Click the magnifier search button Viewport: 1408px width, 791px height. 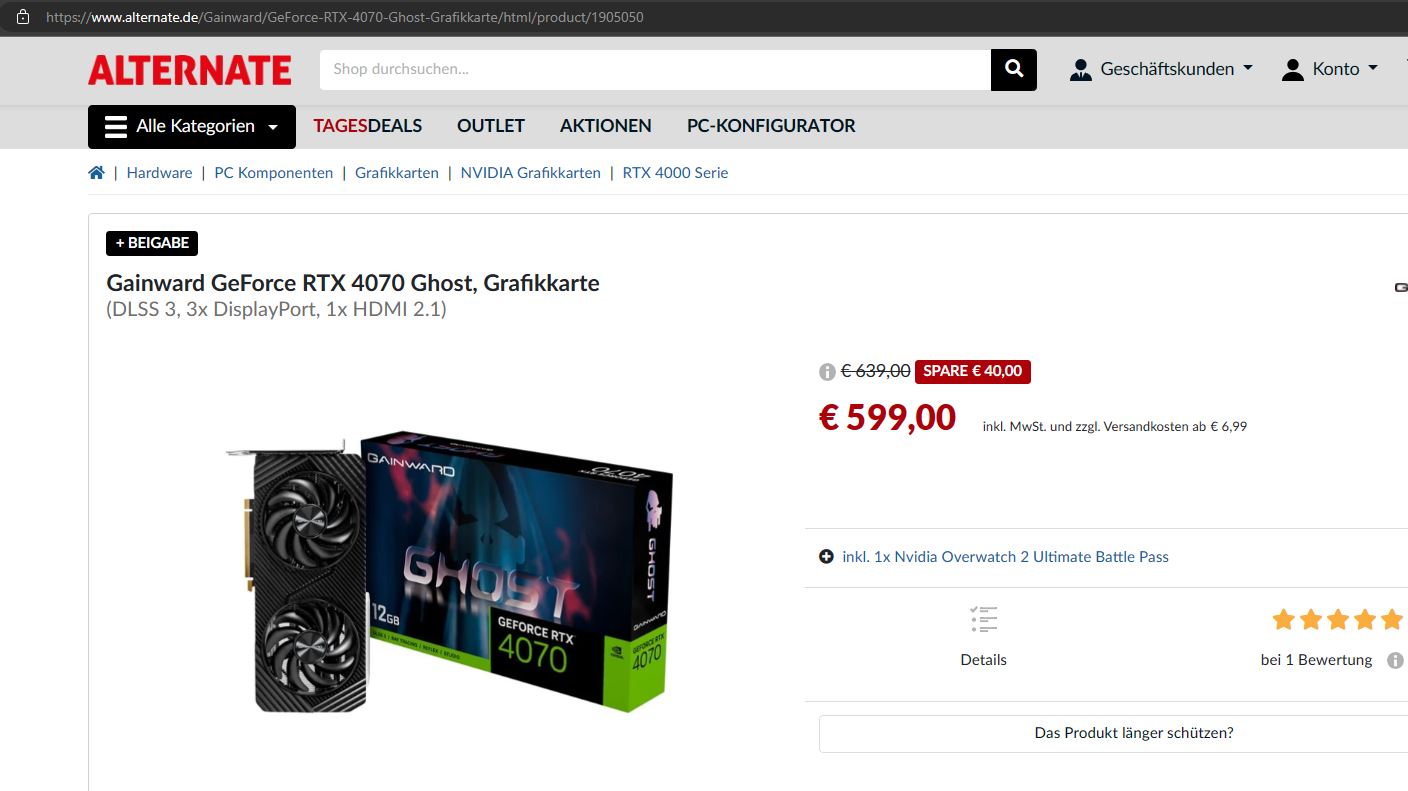[1014, 69]
